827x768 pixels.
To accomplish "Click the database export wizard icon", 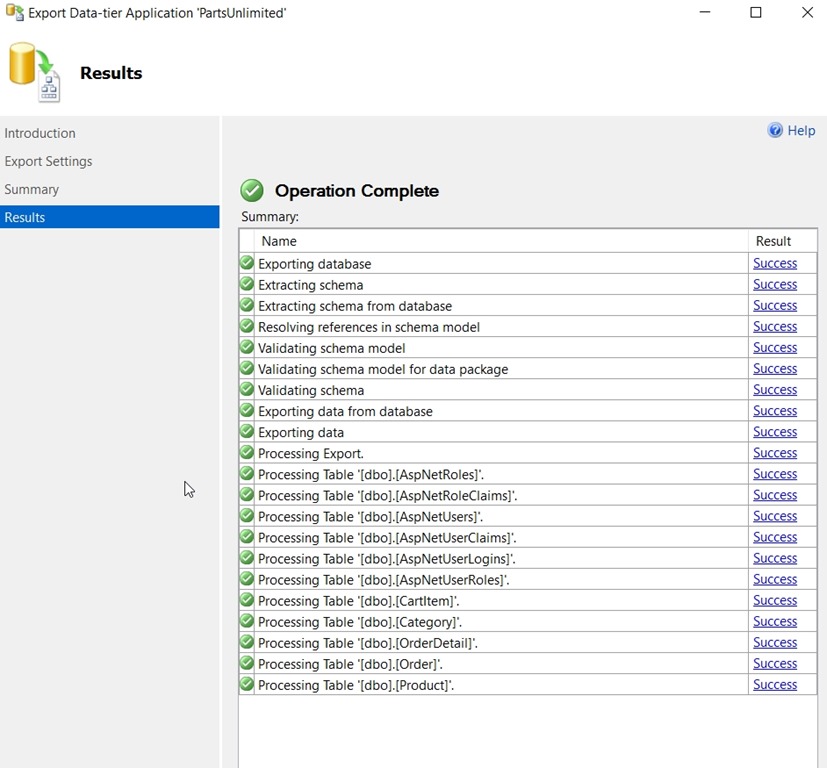I will coord(35,72).
